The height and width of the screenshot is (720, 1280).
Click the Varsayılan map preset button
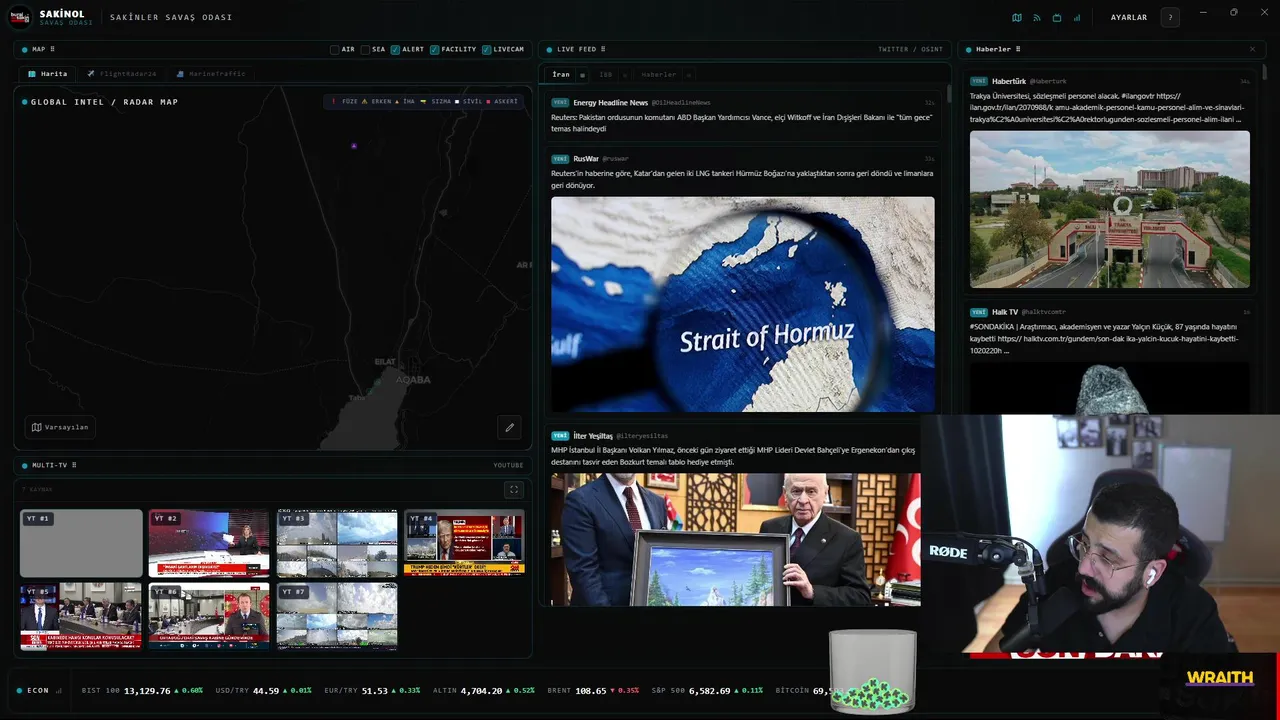tap(60, 427)
